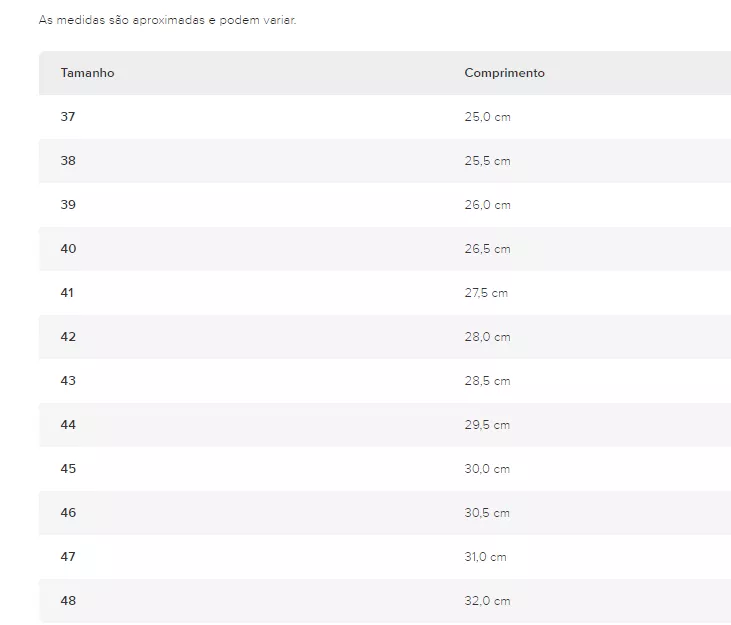This screenshot has height=625, width=731.
Task: Click the 26,5 cm length value
Action: point(487,248)
